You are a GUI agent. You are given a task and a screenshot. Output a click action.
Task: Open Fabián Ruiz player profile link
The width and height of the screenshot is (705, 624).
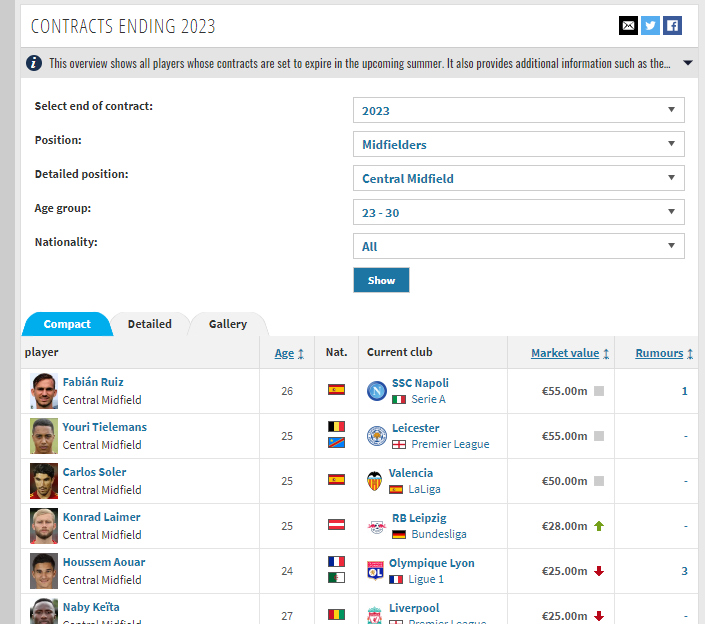pyautogui.click(x=93, y=382)
